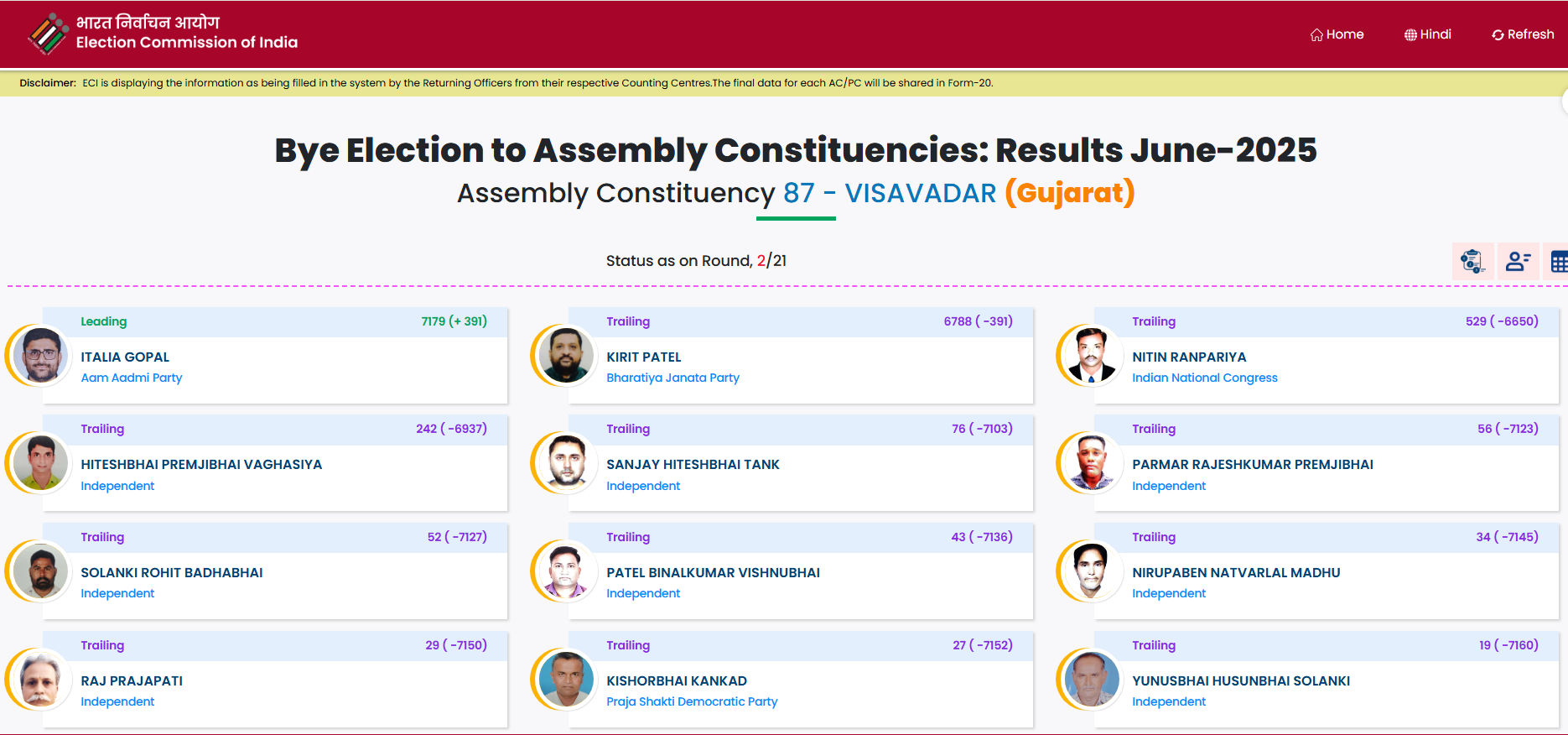Click the Election Commission of India logo
This screenshot has height=735, width=1568.
point(48,34)
